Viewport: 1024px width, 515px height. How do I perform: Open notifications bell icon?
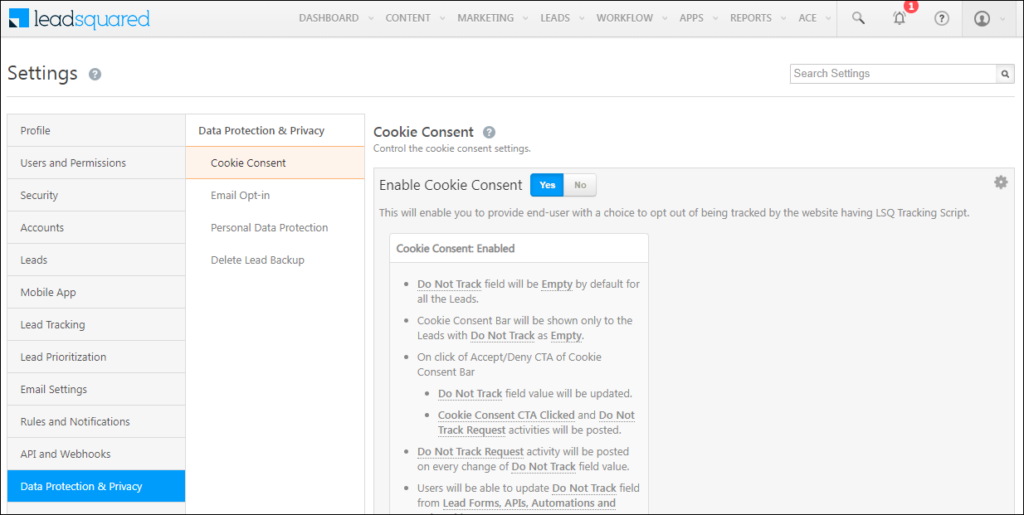[x=899, y=18]
